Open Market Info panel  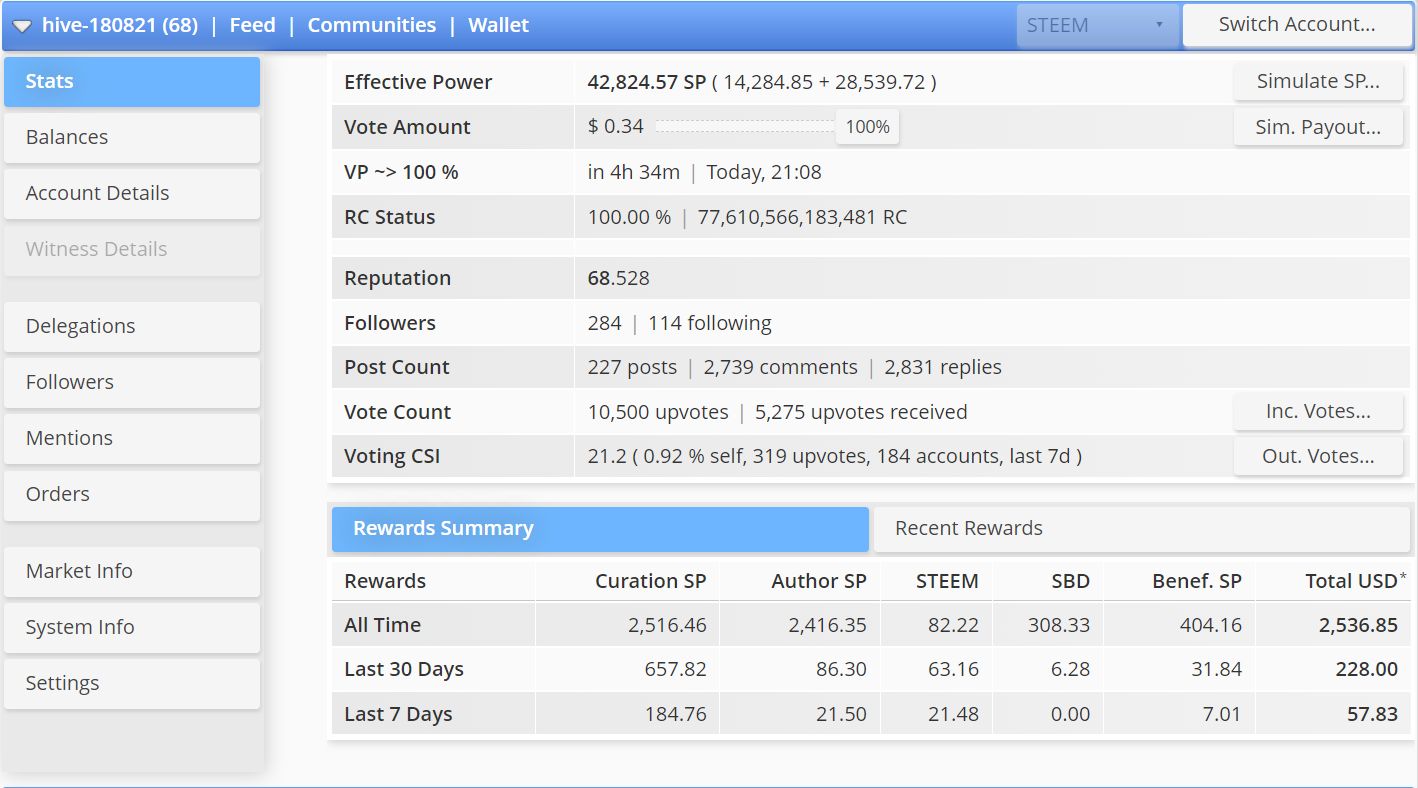click(x=132, y=572)
